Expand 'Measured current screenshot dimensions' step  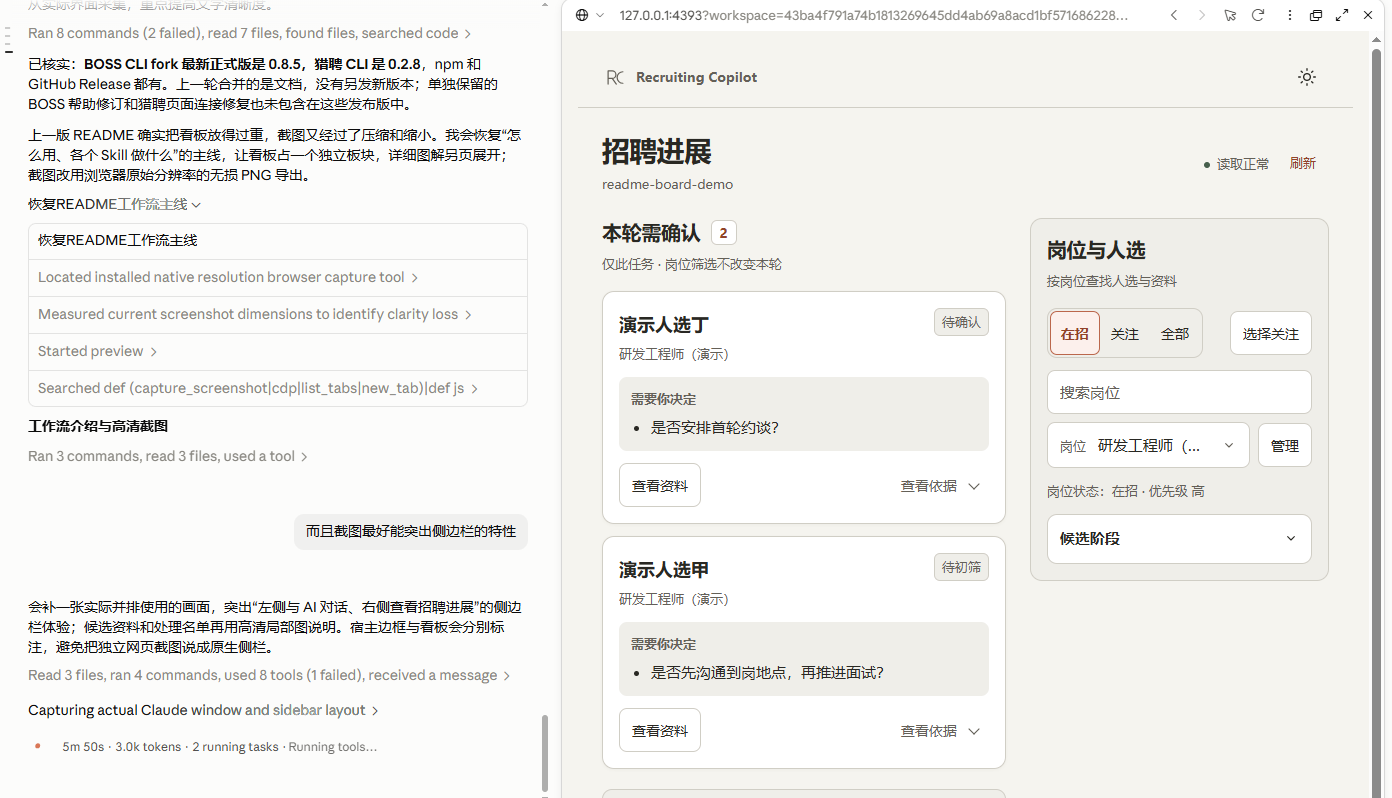pyautogui.click(x=255, y=314)
